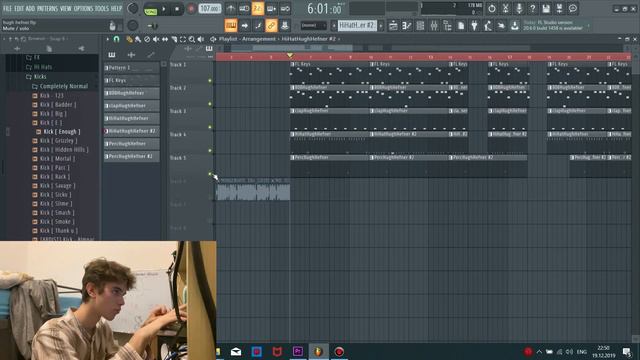
Task: Toggle the highlighted link/chain mode button
Action: coord(271,26)
